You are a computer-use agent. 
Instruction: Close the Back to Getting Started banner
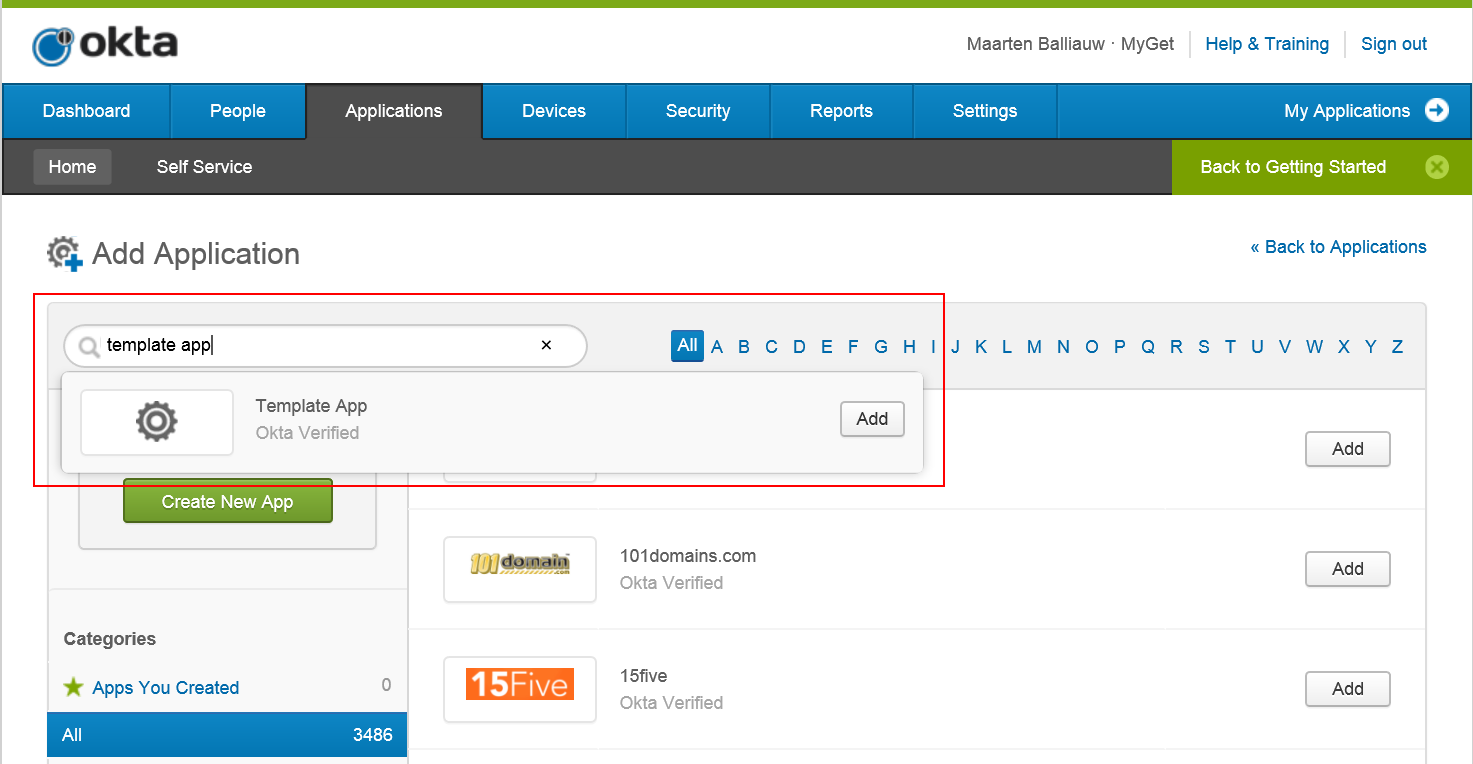point(1436,167)
